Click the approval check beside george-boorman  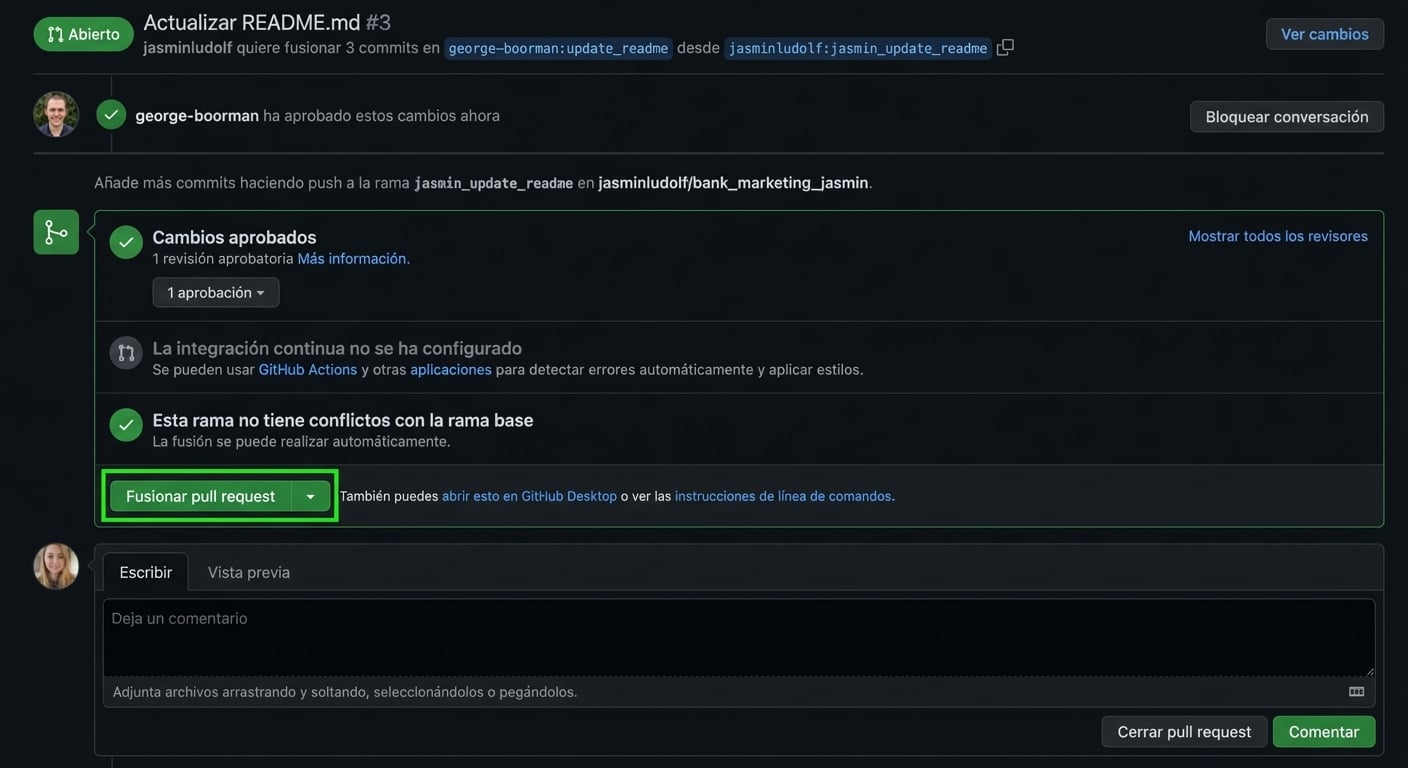click(111, 115)
